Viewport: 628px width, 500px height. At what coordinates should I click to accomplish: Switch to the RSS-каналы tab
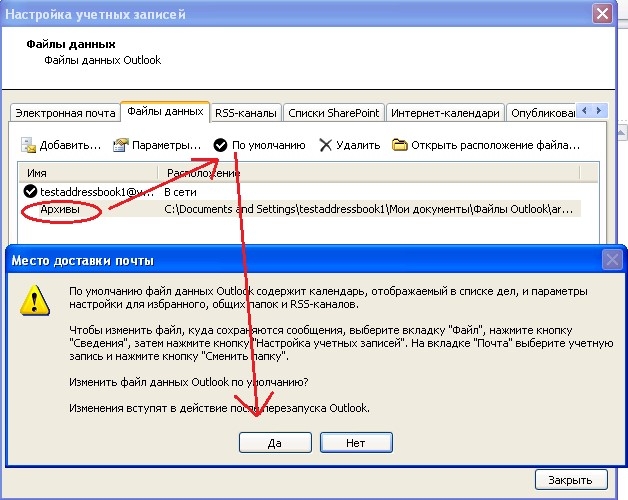[246, 113]
